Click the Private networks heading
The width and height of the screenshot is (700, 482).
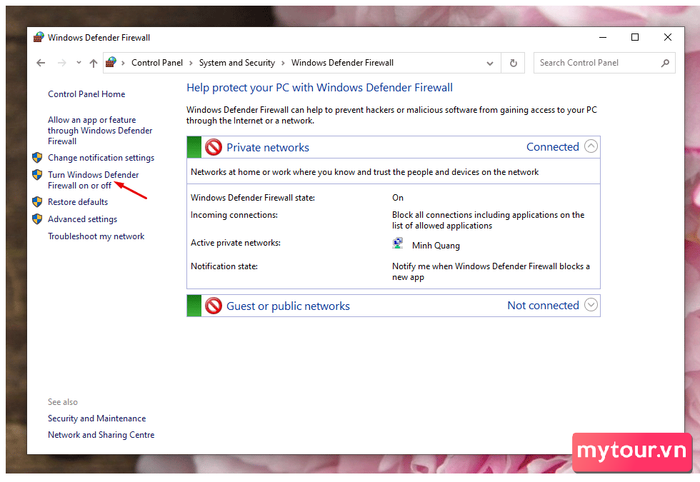coord(267,147)
